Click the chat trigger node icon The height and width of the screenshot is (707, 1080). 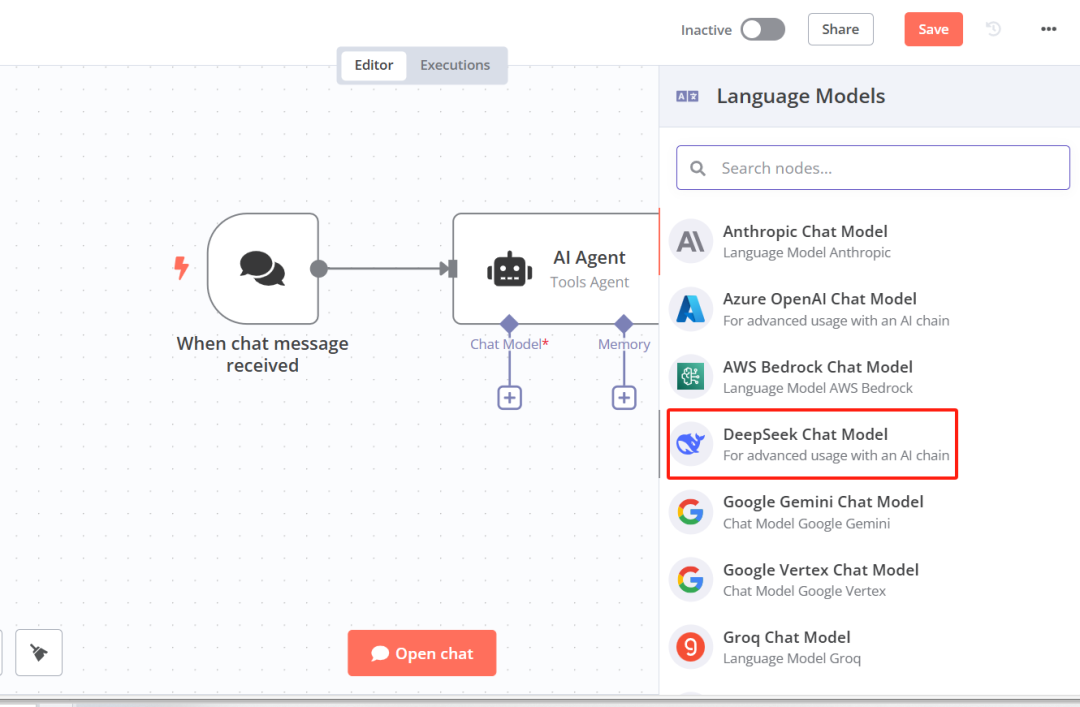point(262,268)
